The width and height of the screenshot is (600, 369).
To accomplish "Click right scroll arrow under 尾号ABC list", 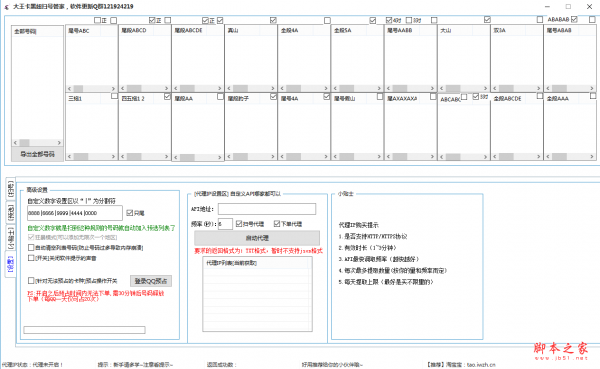I will click(x=113, y=88).
